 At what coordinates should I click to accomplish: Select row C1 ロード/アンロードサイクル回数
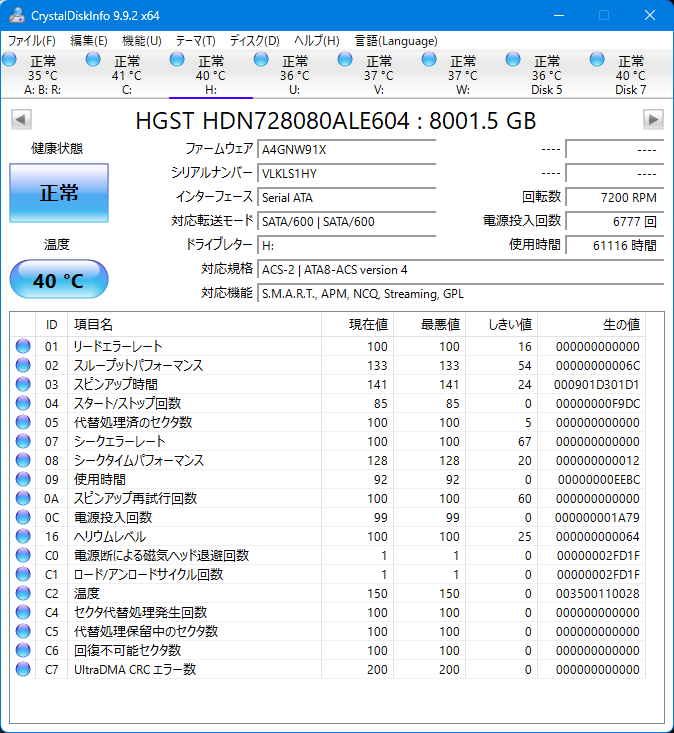tap(328, 574)
